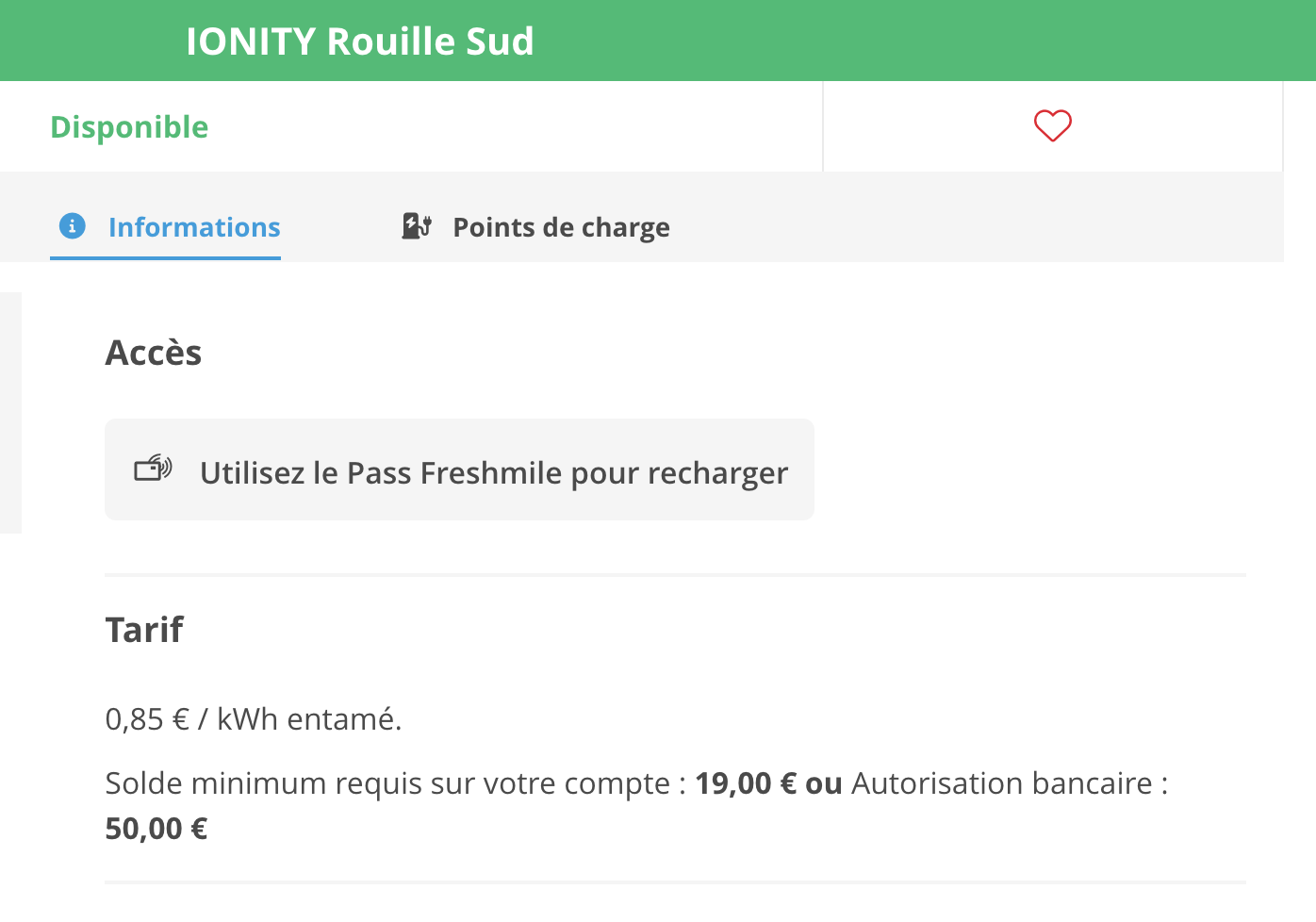
Task: Click the Tarif section heading
Action: (x=144, y=629)
